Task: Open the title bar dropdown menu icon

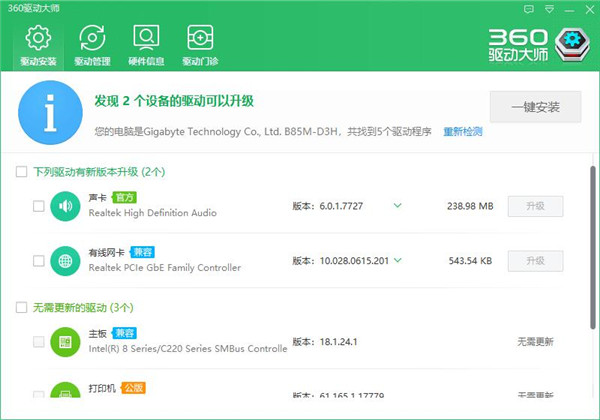Action: click(549, 9)
